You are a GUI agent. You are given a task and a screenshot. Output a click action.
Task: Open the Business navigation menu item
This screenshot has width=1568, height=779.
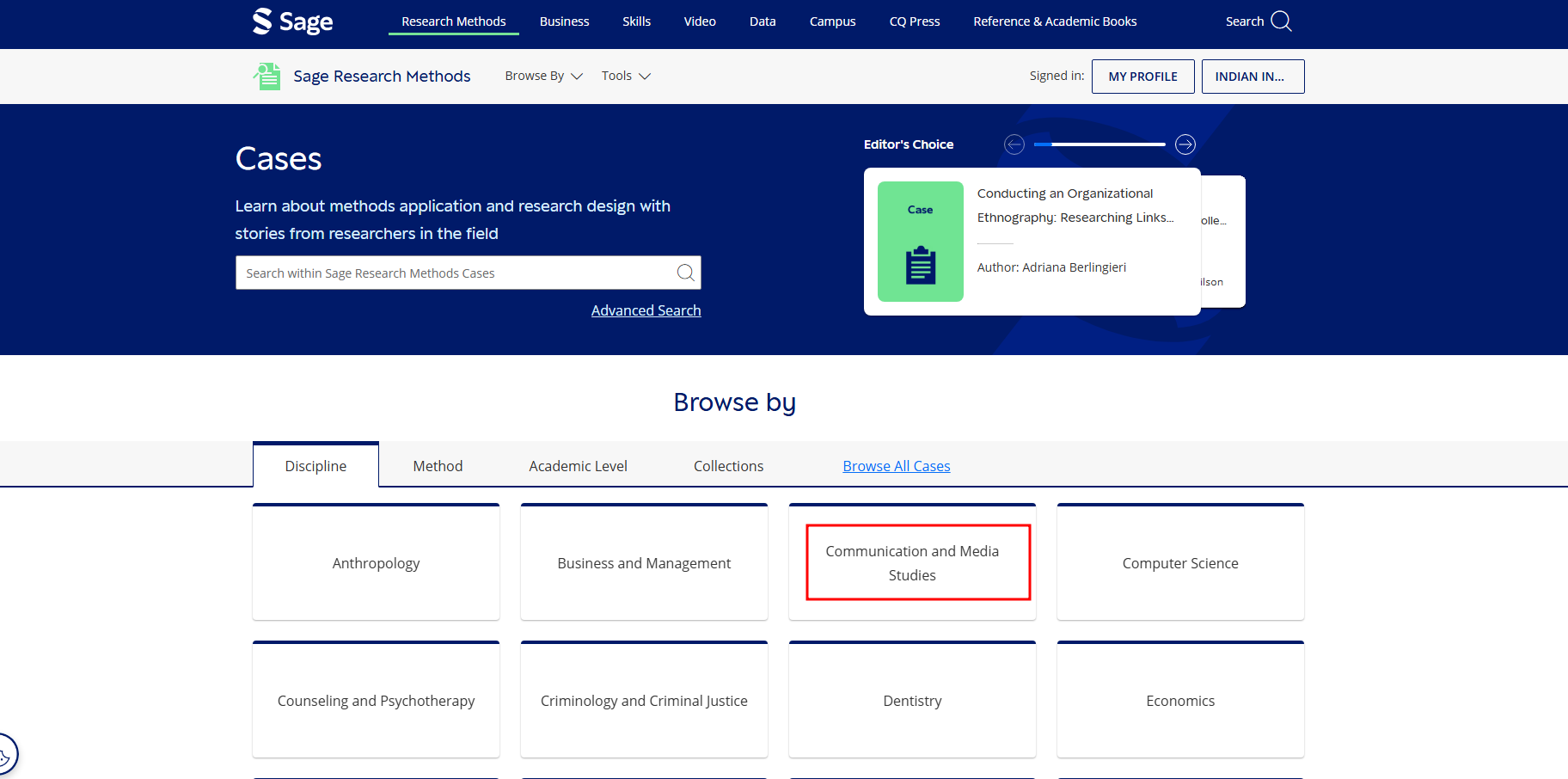click(564, 21)
